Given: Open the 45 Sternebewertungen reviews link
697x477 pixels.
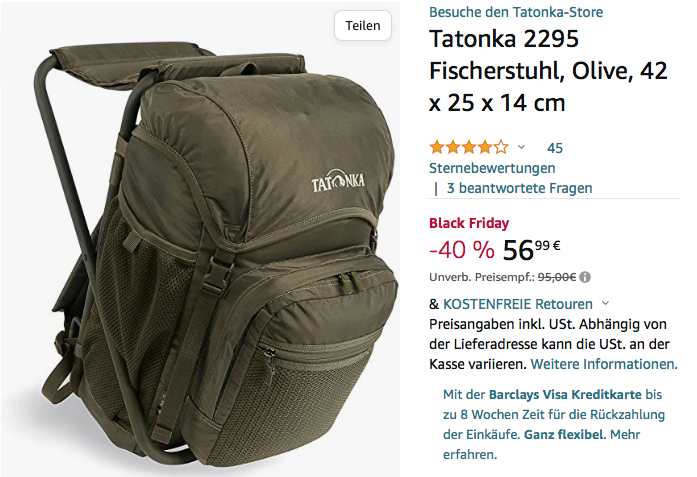Looking at the screenshot, I should click(496, 158).
